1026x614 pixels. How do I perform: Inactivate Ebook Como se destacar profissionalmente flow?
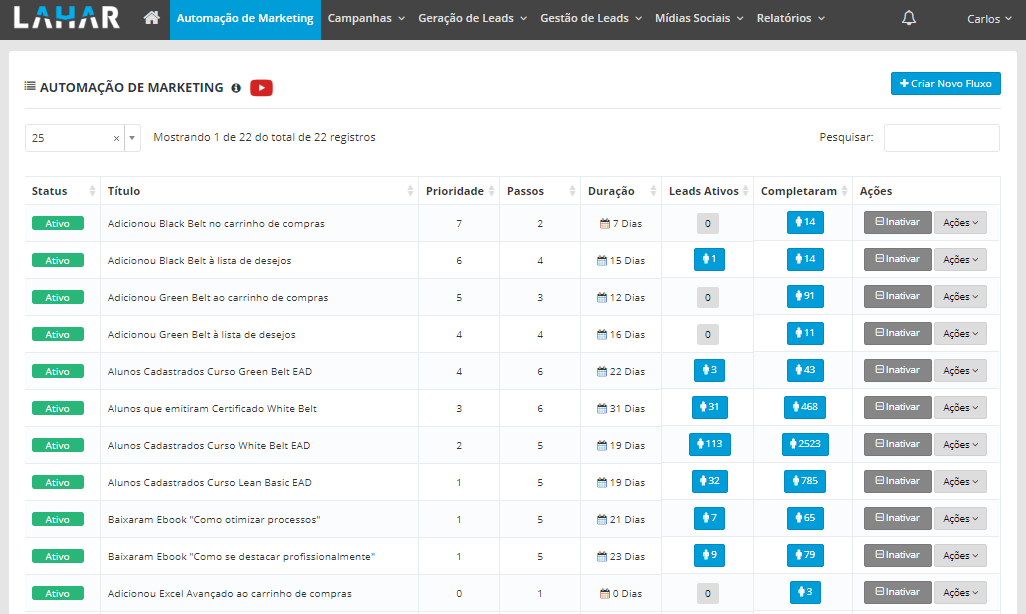pos(898,555)
